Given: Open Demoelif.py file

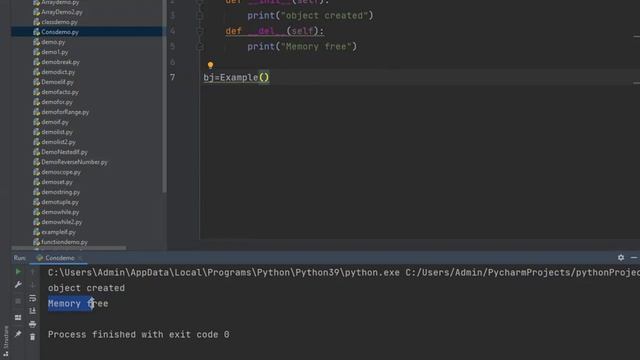Looking at the screenshot, I should (x=57, y=82).
